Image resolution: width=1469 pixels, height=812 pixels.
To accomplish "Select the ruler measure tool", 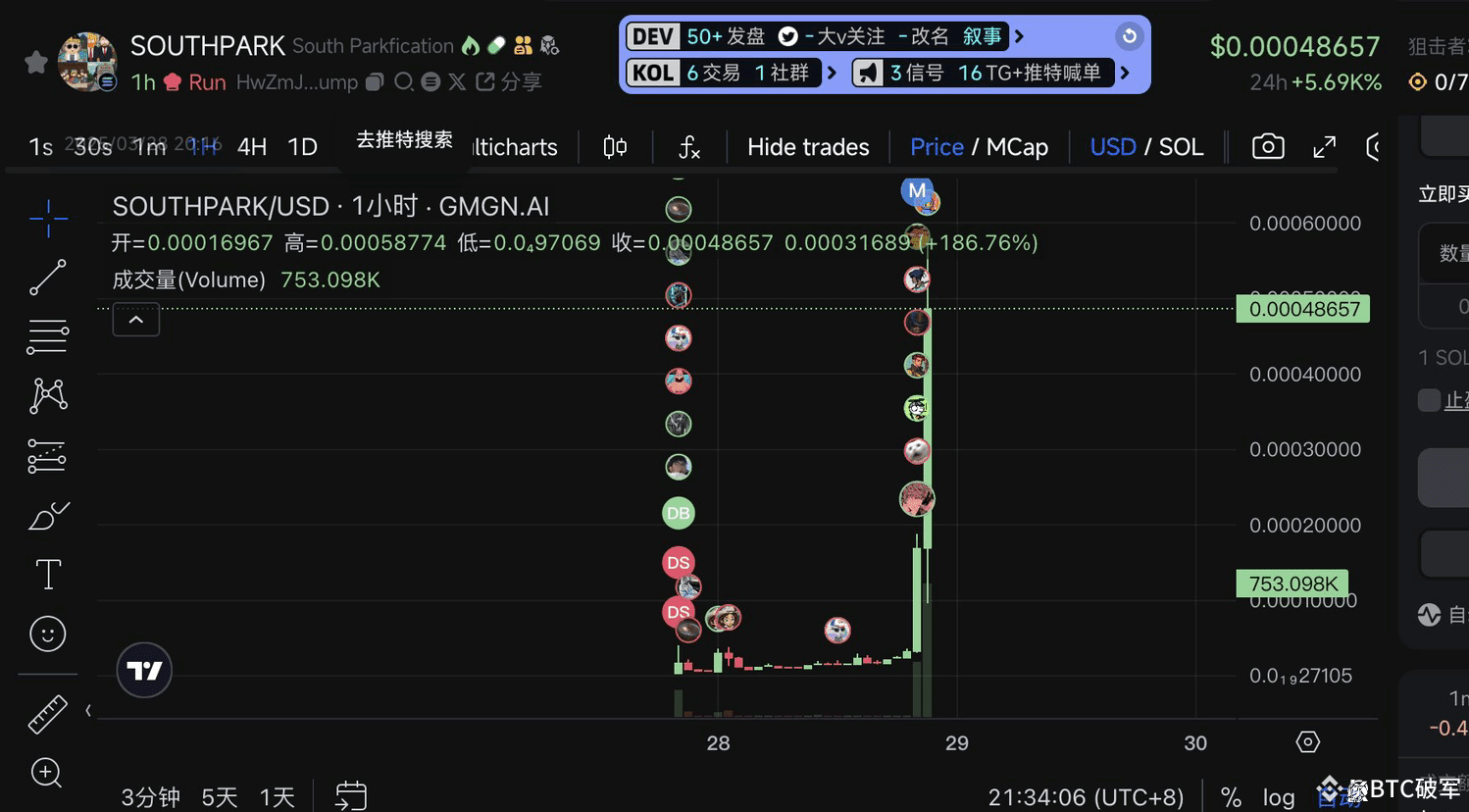I will click(48, 714).
